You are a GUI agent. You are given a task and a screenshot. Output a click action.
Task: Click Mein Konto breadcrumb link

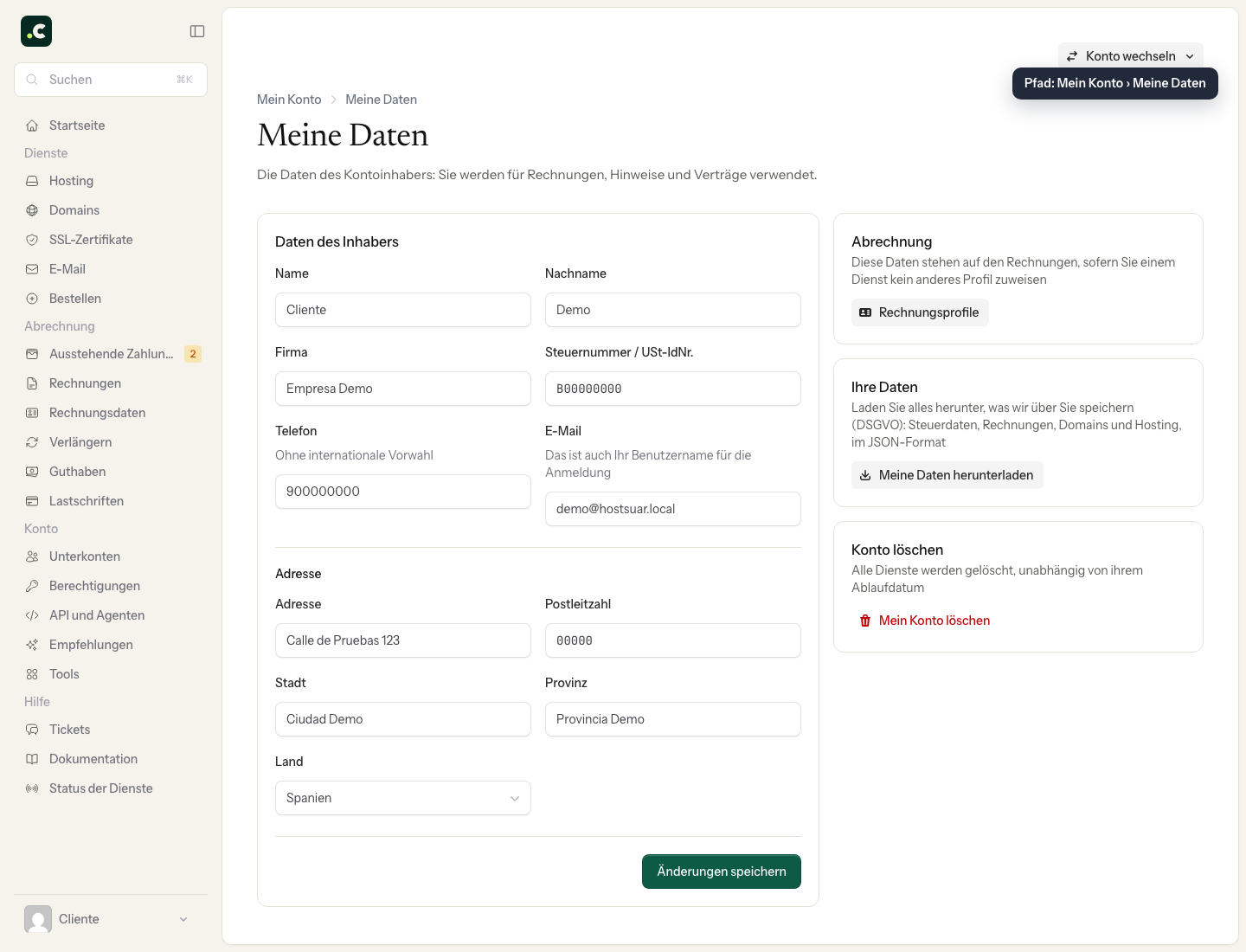point(289,100)
